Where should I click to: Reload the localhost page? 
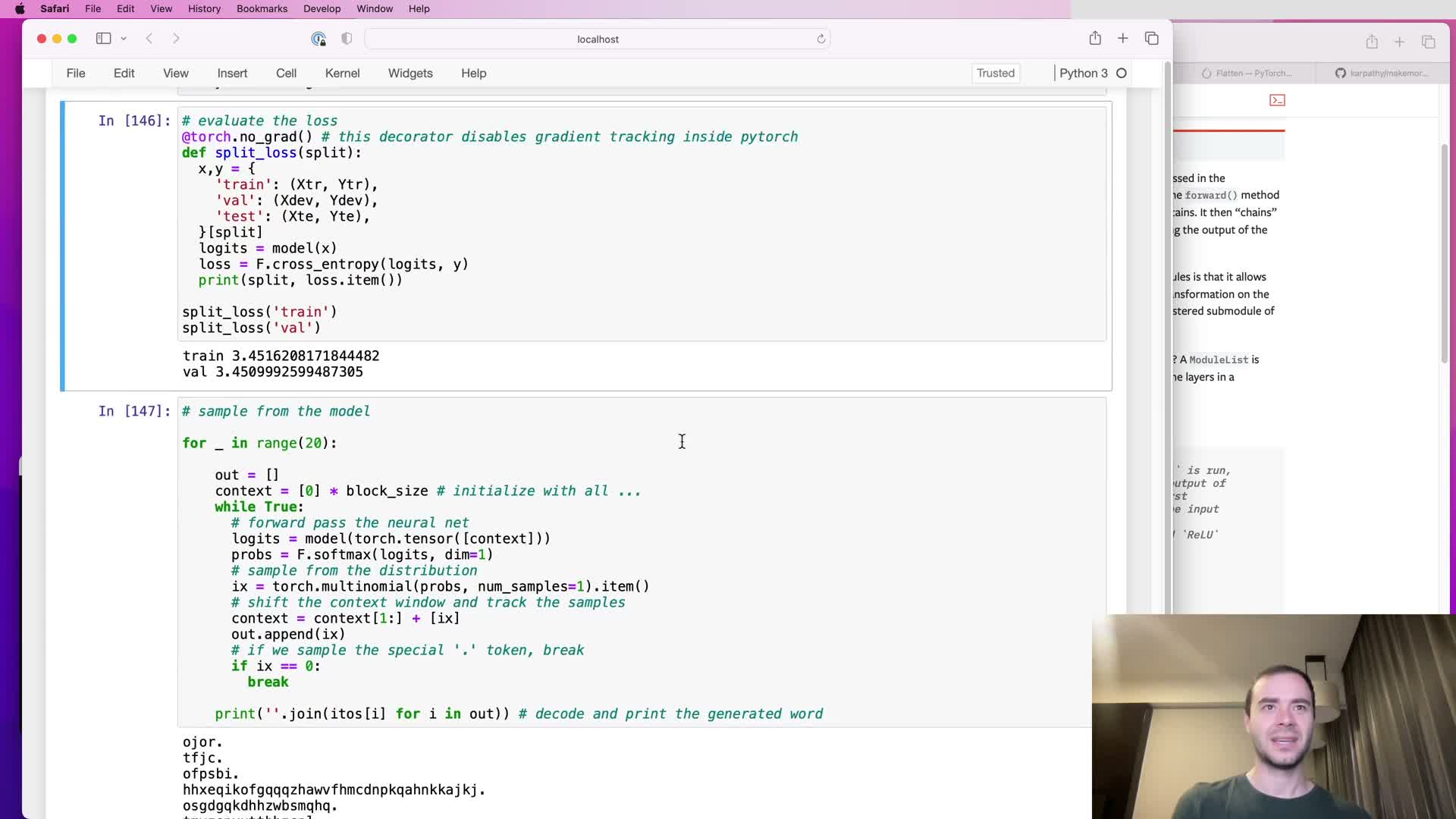click(x=821, y=39)
